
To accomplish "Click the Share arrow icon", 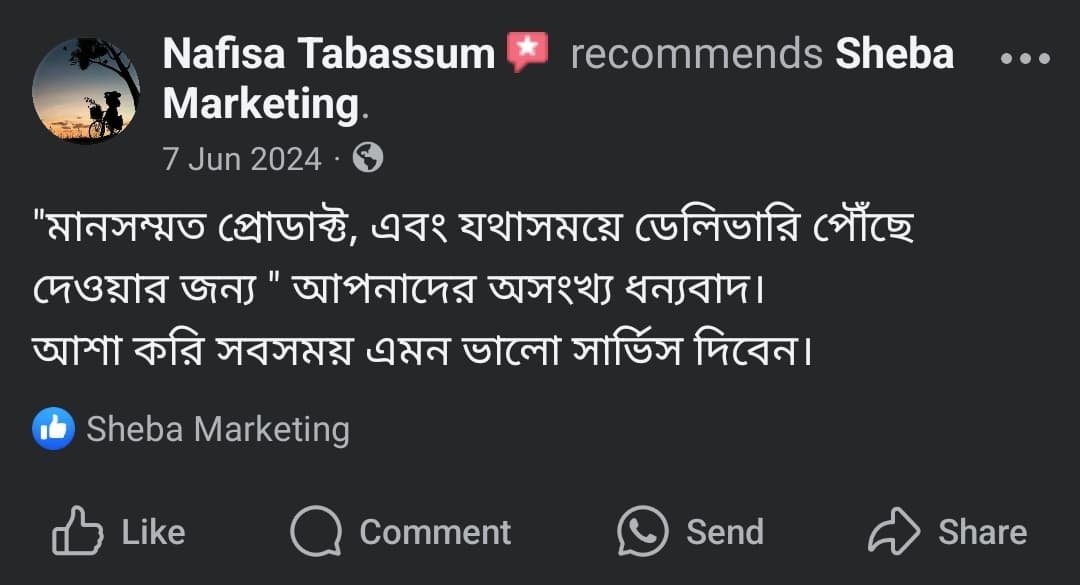I will click(x=893, y=532).
